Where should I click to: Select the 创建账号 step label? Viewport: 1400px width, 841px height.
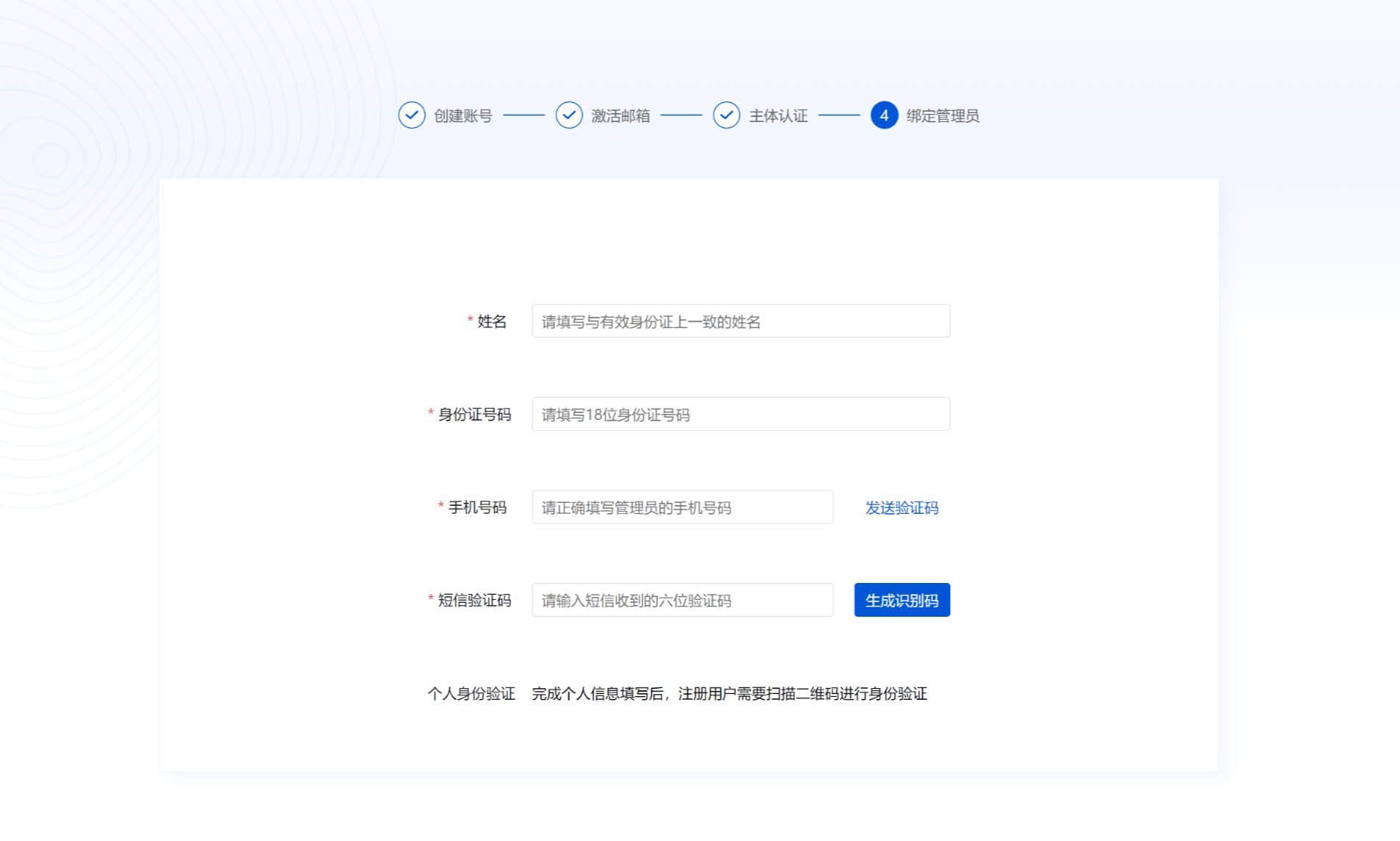click(463, 116)
